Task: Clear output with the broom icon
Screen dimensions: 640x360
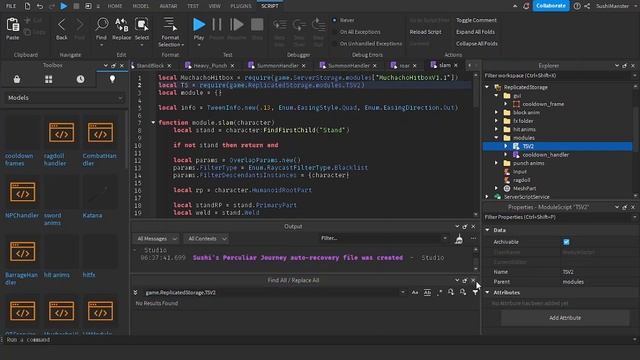Action: click(x=459, y=239)
